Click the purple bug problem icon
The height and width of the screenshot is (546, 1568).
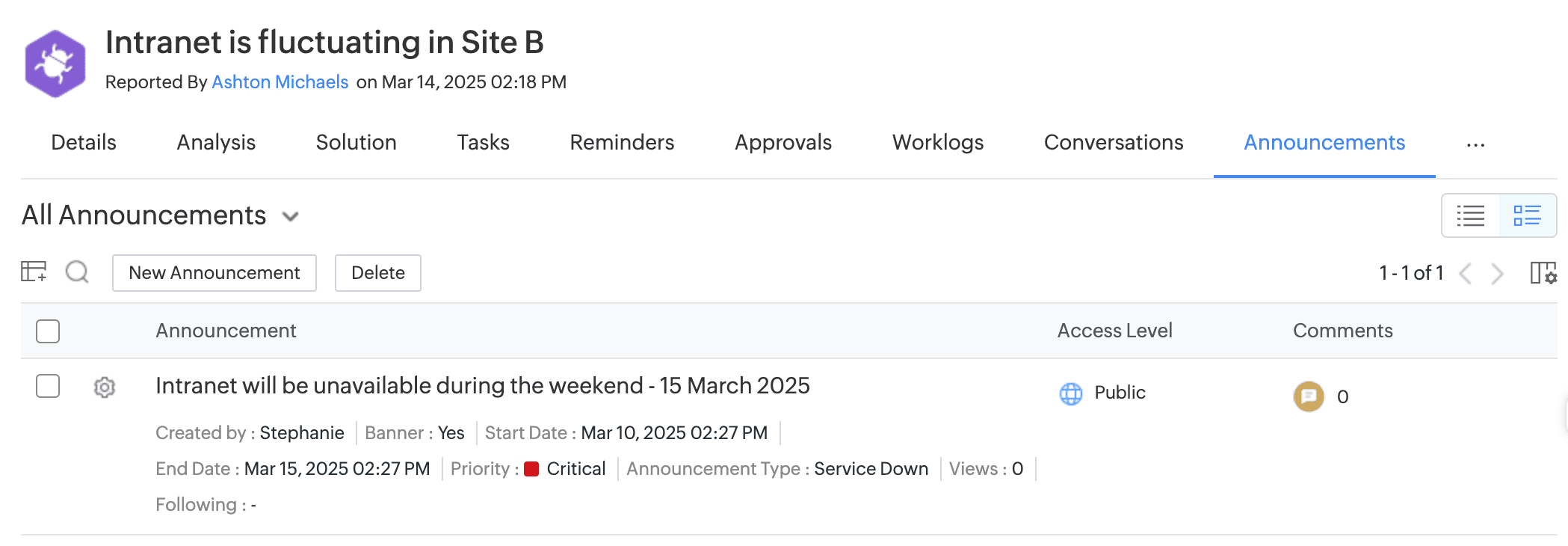(55, 64)
